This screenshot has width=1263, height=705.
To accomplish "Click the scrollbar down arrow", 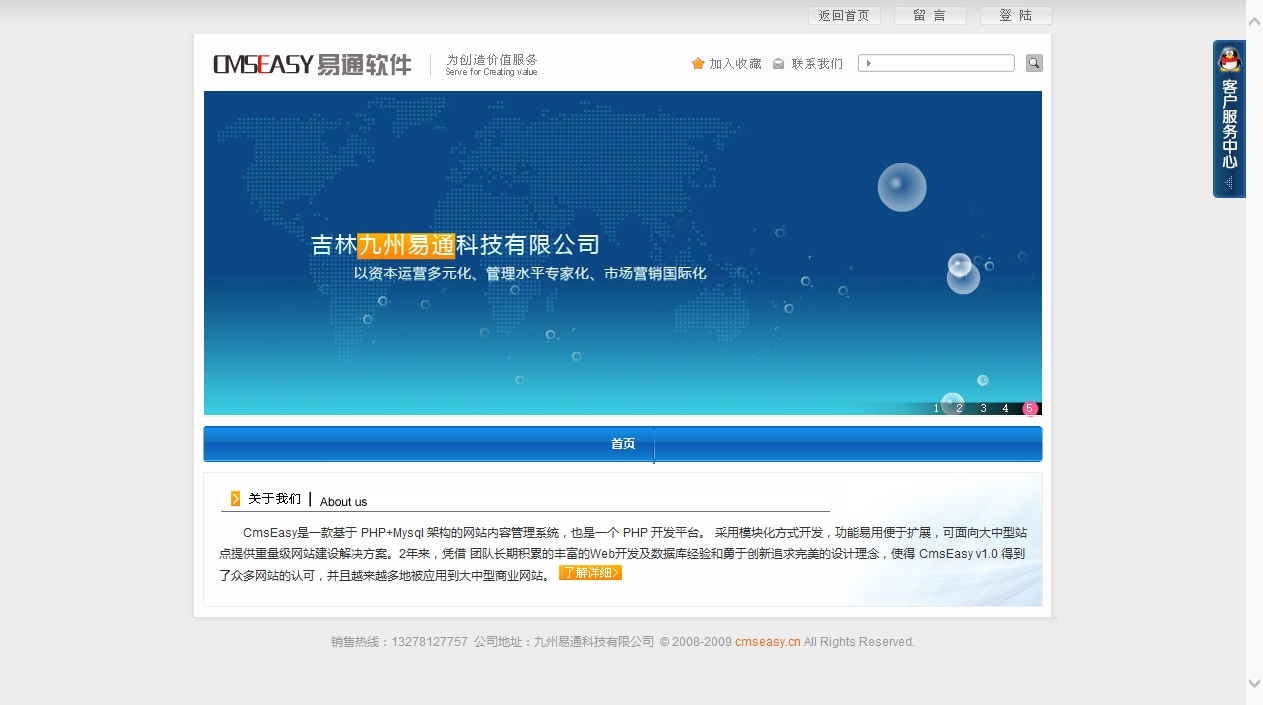I will [x=1254, y=684].
